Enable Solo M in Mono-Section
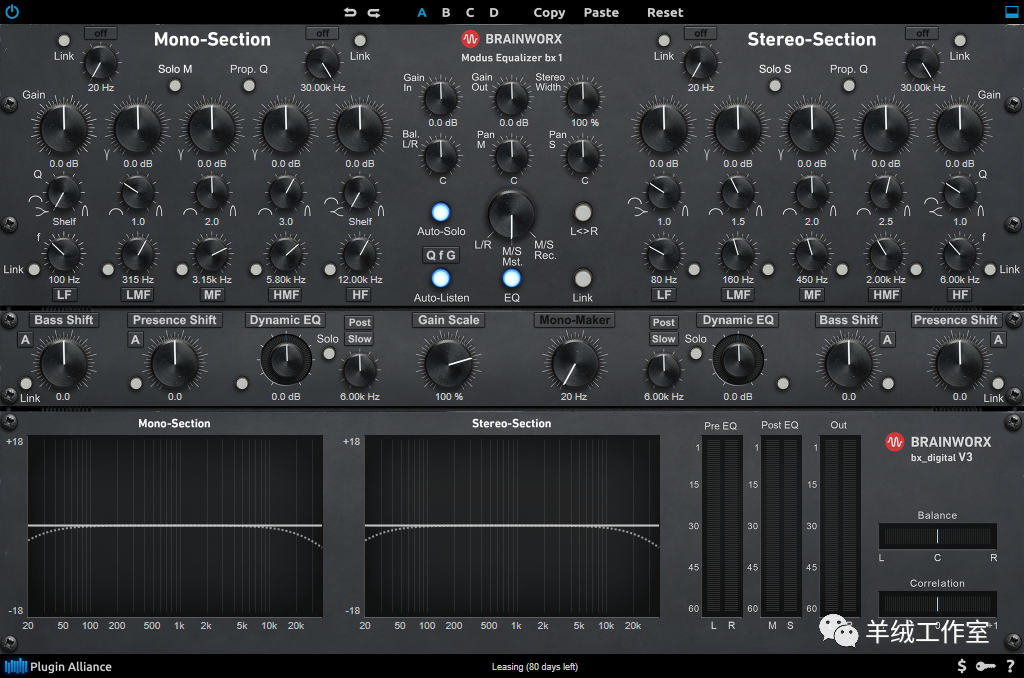1024x678 pixels. click(x=175, y=86)
